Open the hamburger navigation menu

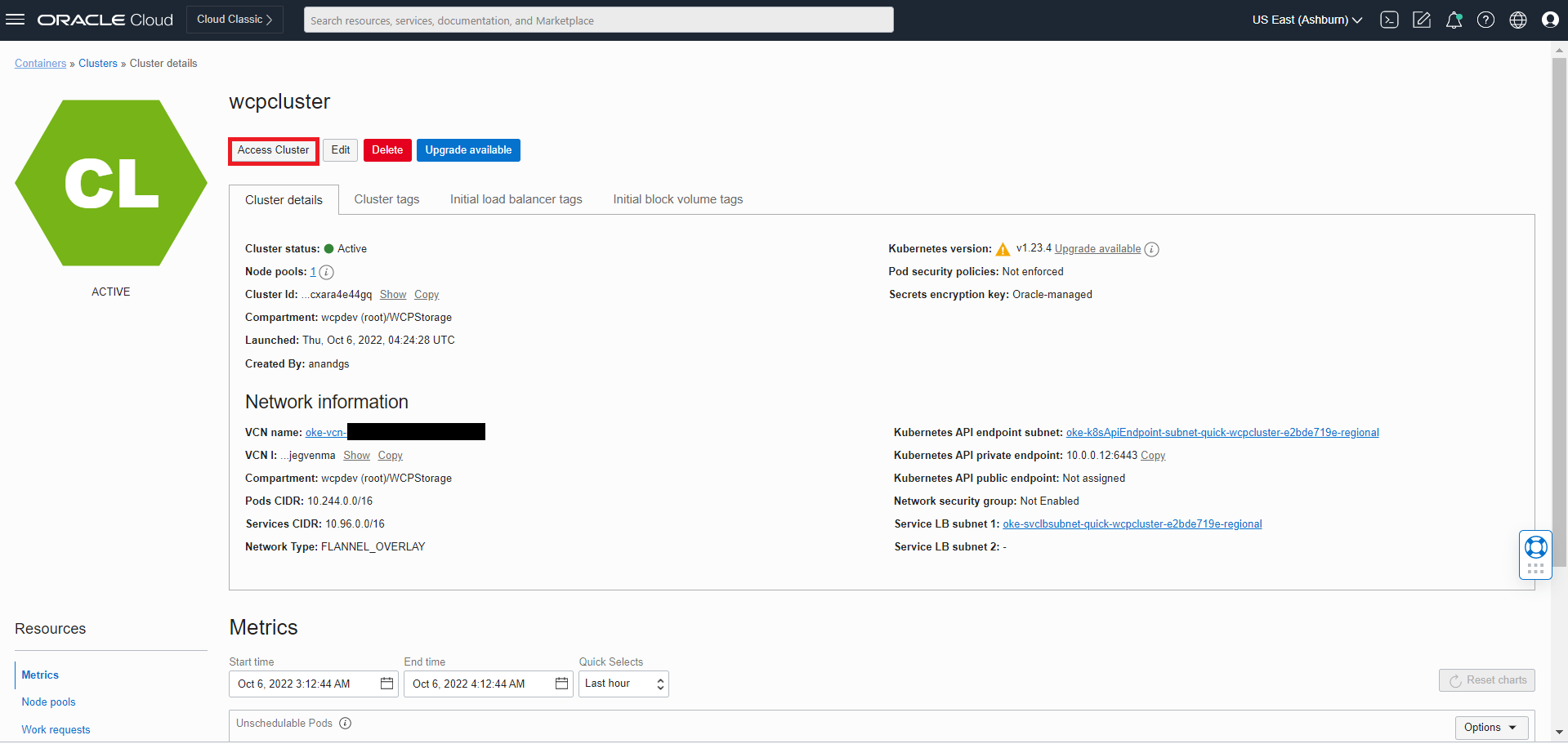pyautogui.click(x=15, y=20)
